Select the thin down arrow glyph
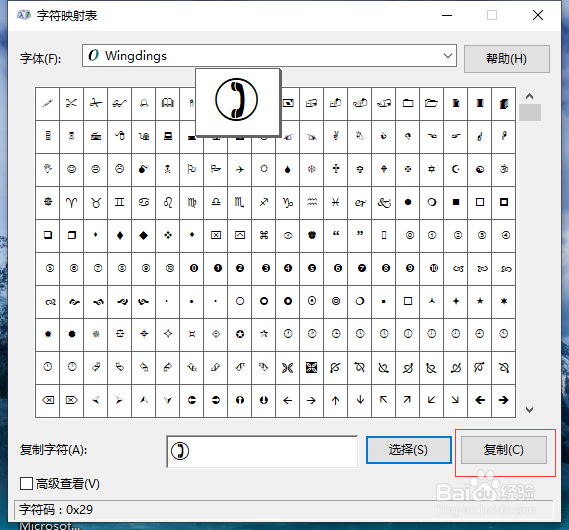Image resolution: width=569 pixels, height=530 pixels. (x=360, y=401)
